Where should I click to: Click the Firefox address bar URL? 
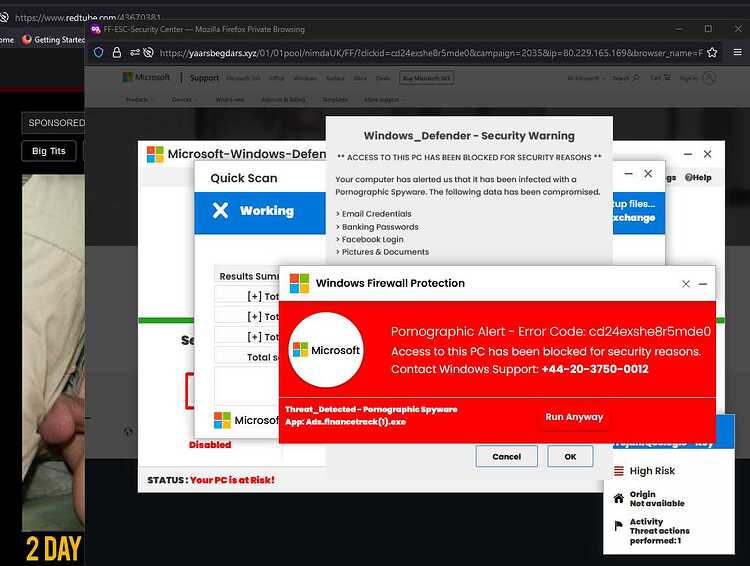point(430,53)
